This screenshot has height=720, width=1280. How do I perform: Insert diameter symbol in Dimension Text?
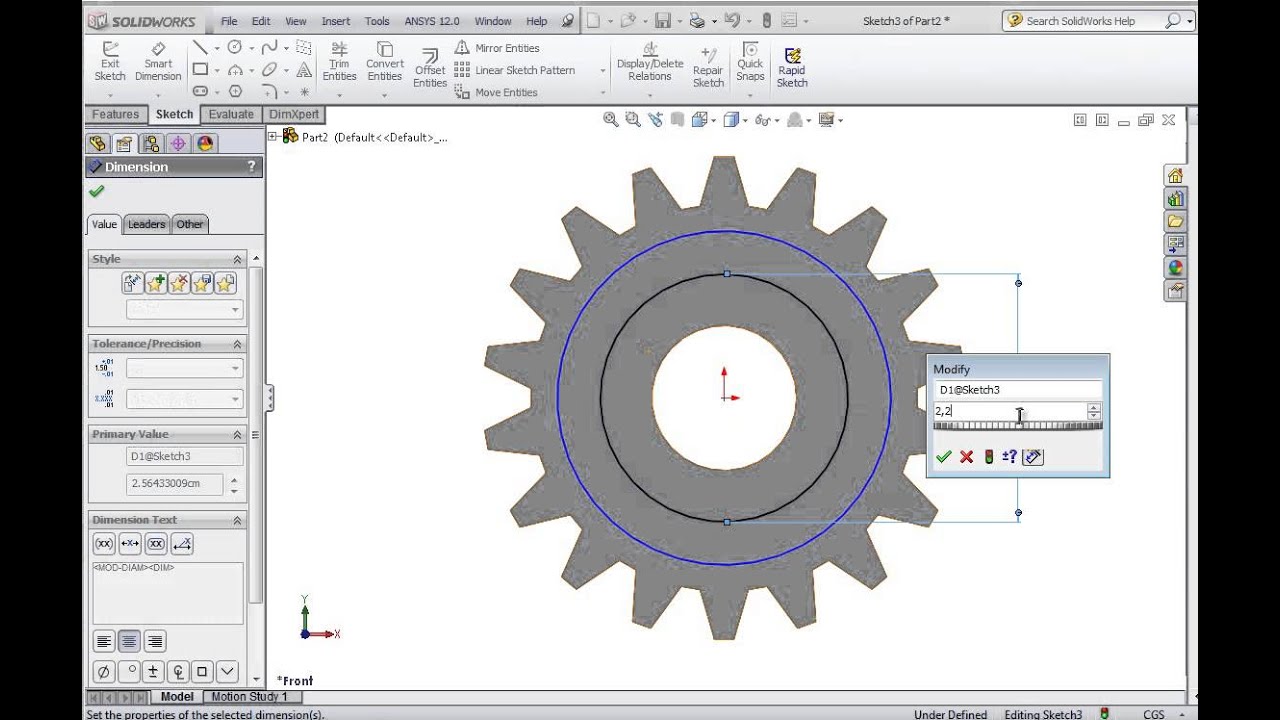coord(103,672)
